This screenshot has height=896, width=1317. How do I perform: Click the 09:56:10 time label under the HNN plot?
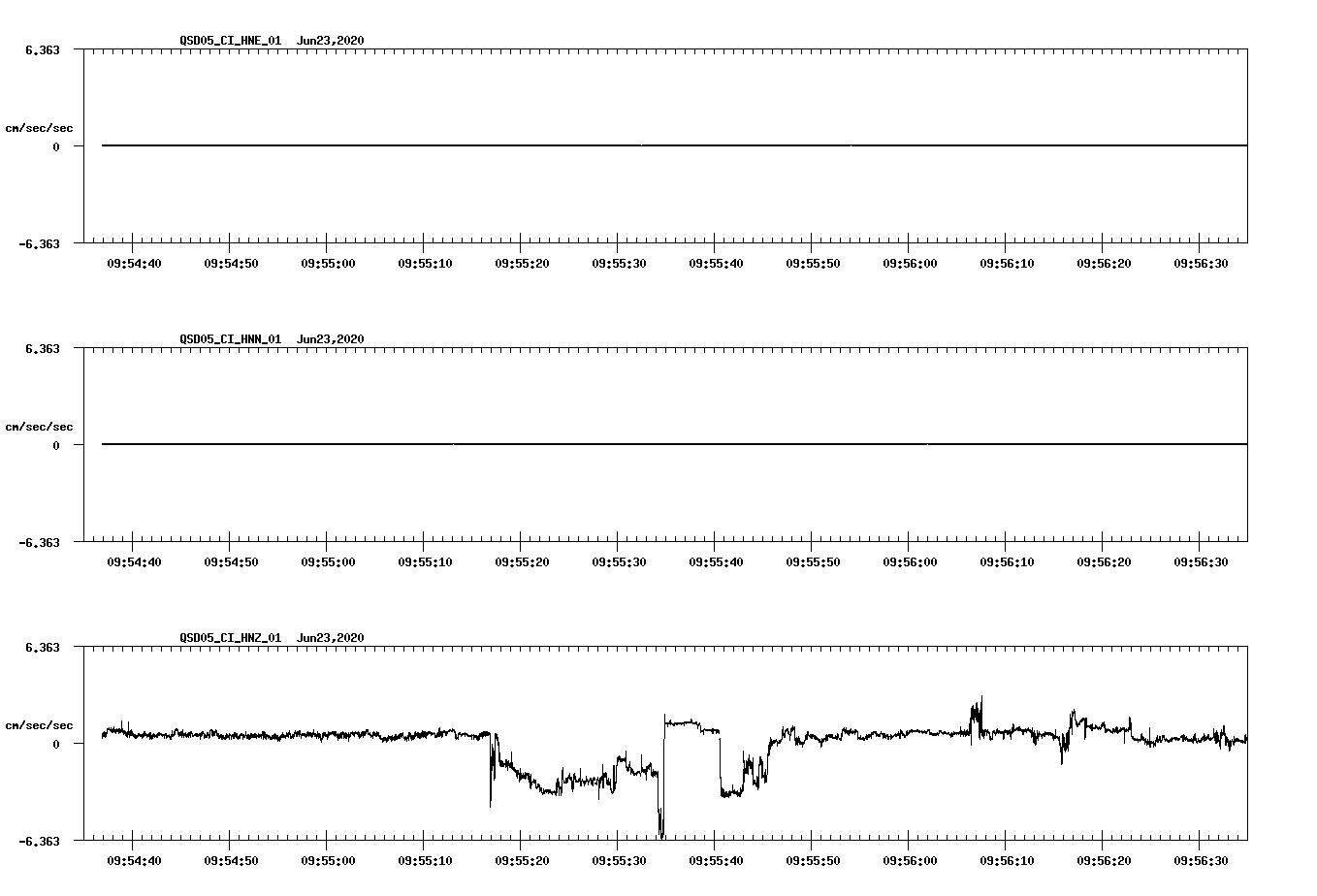pos(1007,562)
